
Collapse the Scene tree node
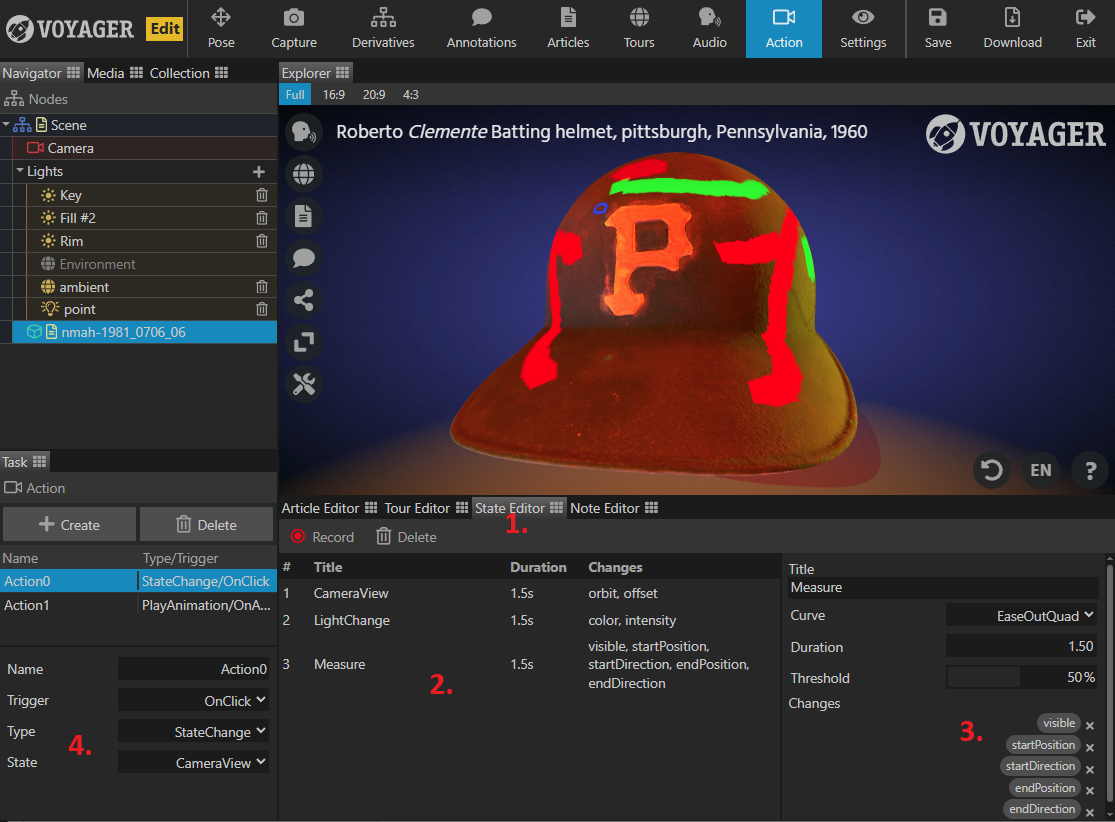click(6, 124)
